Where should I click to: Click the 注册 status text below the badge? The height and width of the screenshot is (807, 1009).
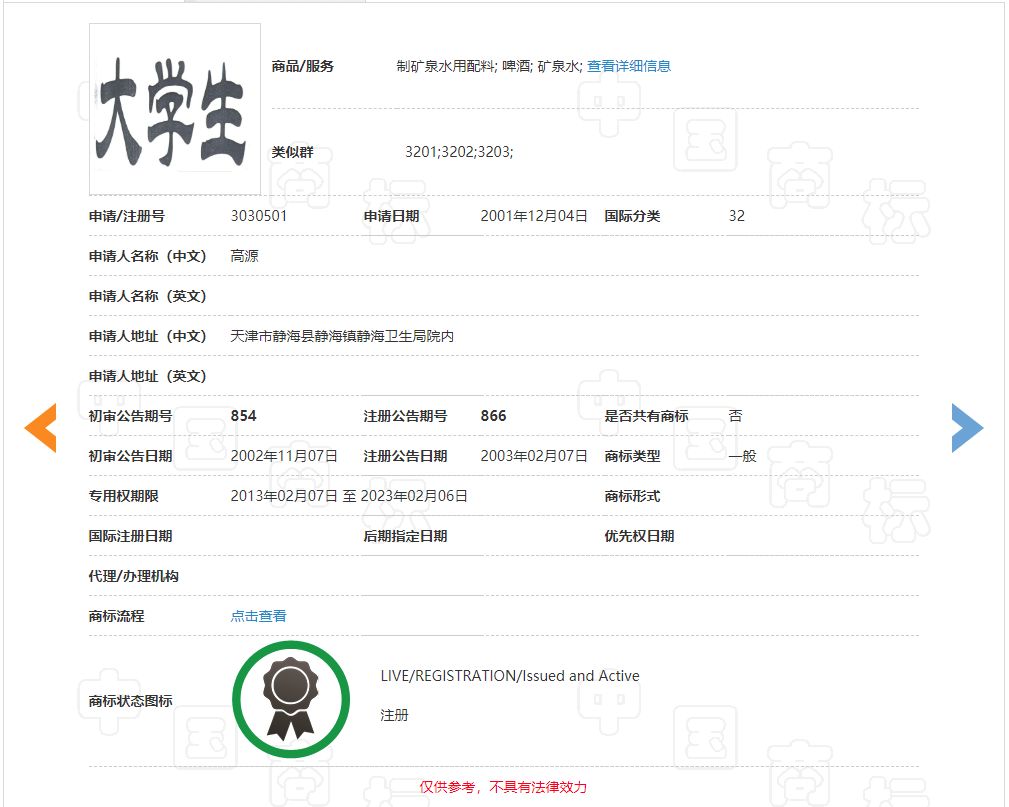click(394, 715)
